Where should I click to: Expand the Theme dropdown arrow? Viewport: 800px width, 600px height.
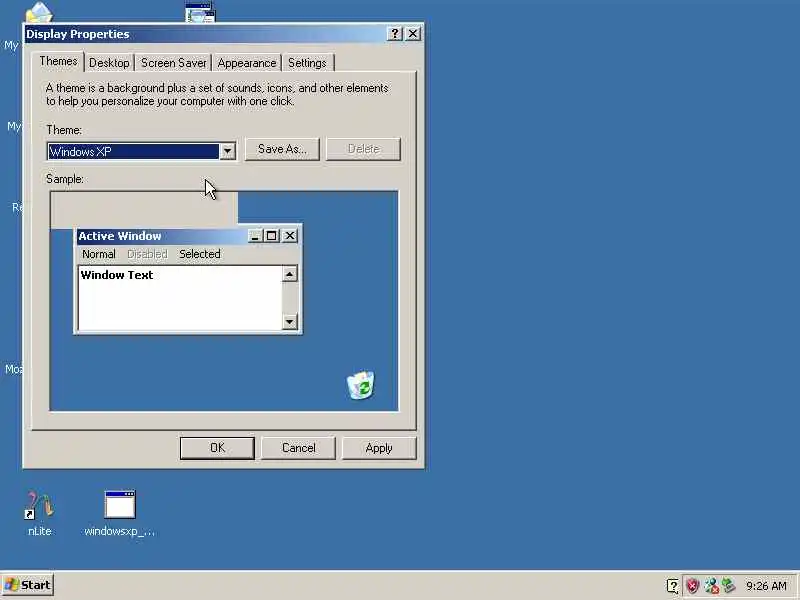[228, 152]
